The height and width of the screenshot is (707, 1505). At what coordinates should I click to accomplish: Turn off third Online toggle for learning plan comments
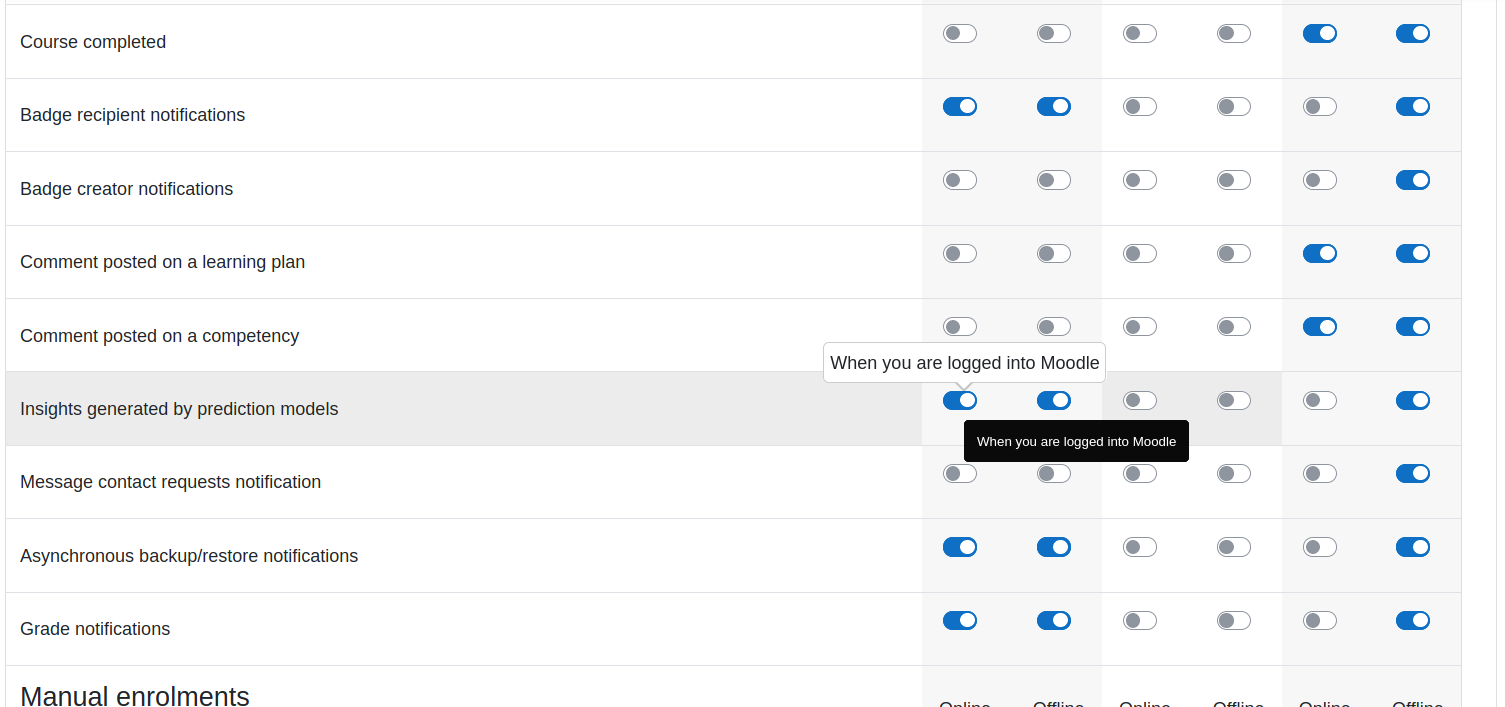(1320, 254)
